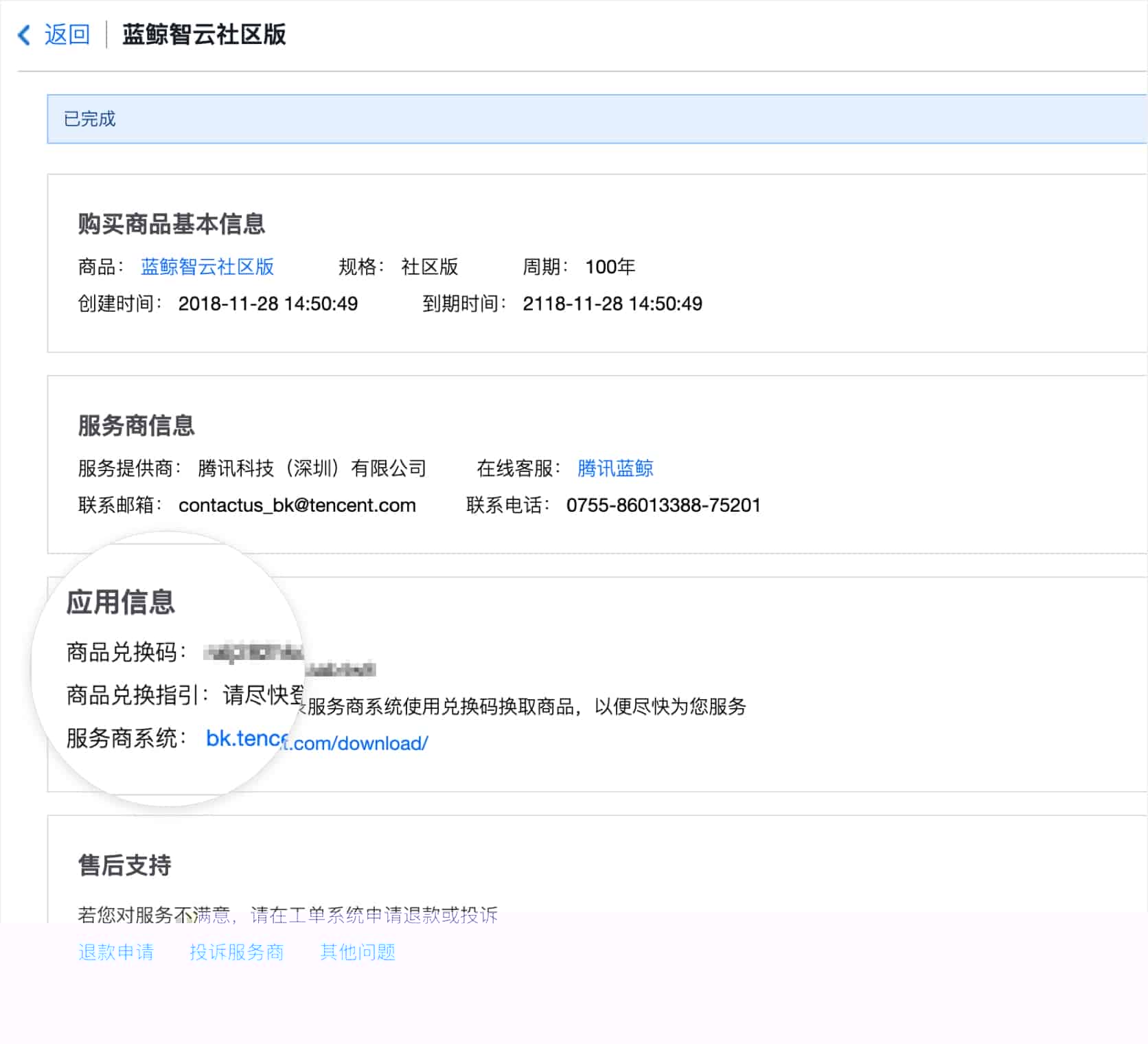Select the 到期时间 label
The image size is (1148, 1044).
465,304
